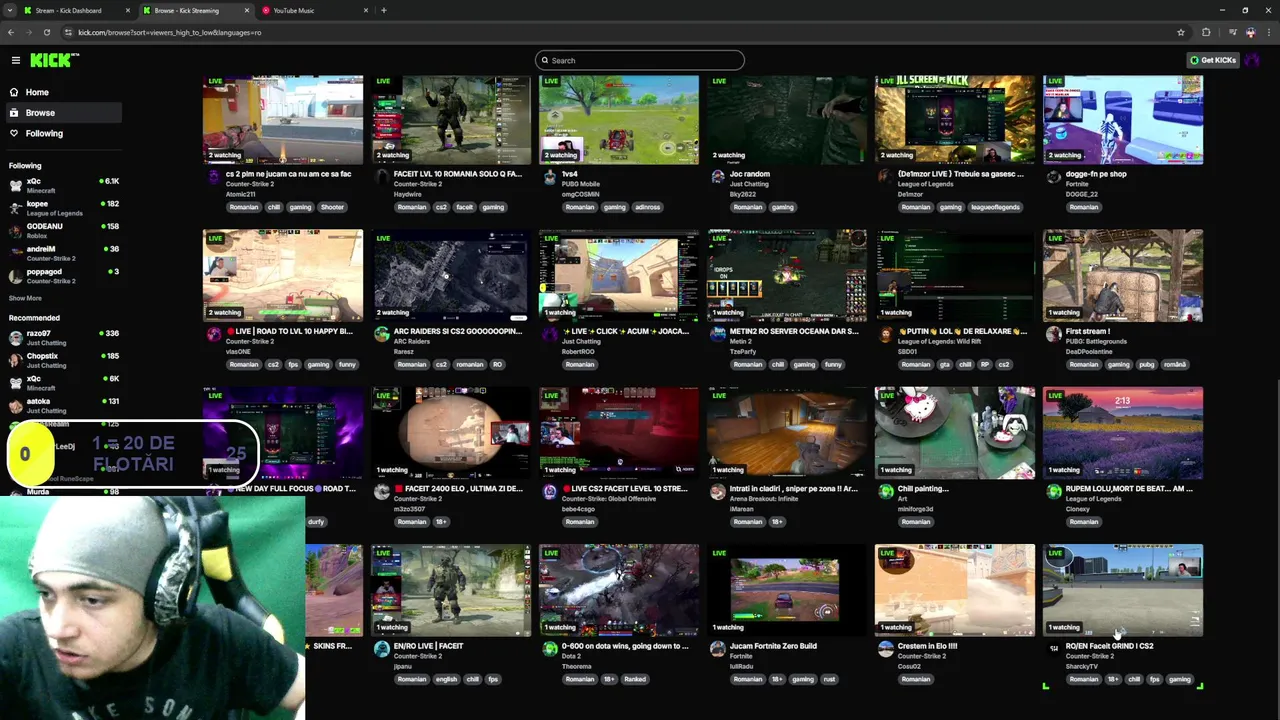Click Clonexy streamer avatar

click(x=1053, y=491)
